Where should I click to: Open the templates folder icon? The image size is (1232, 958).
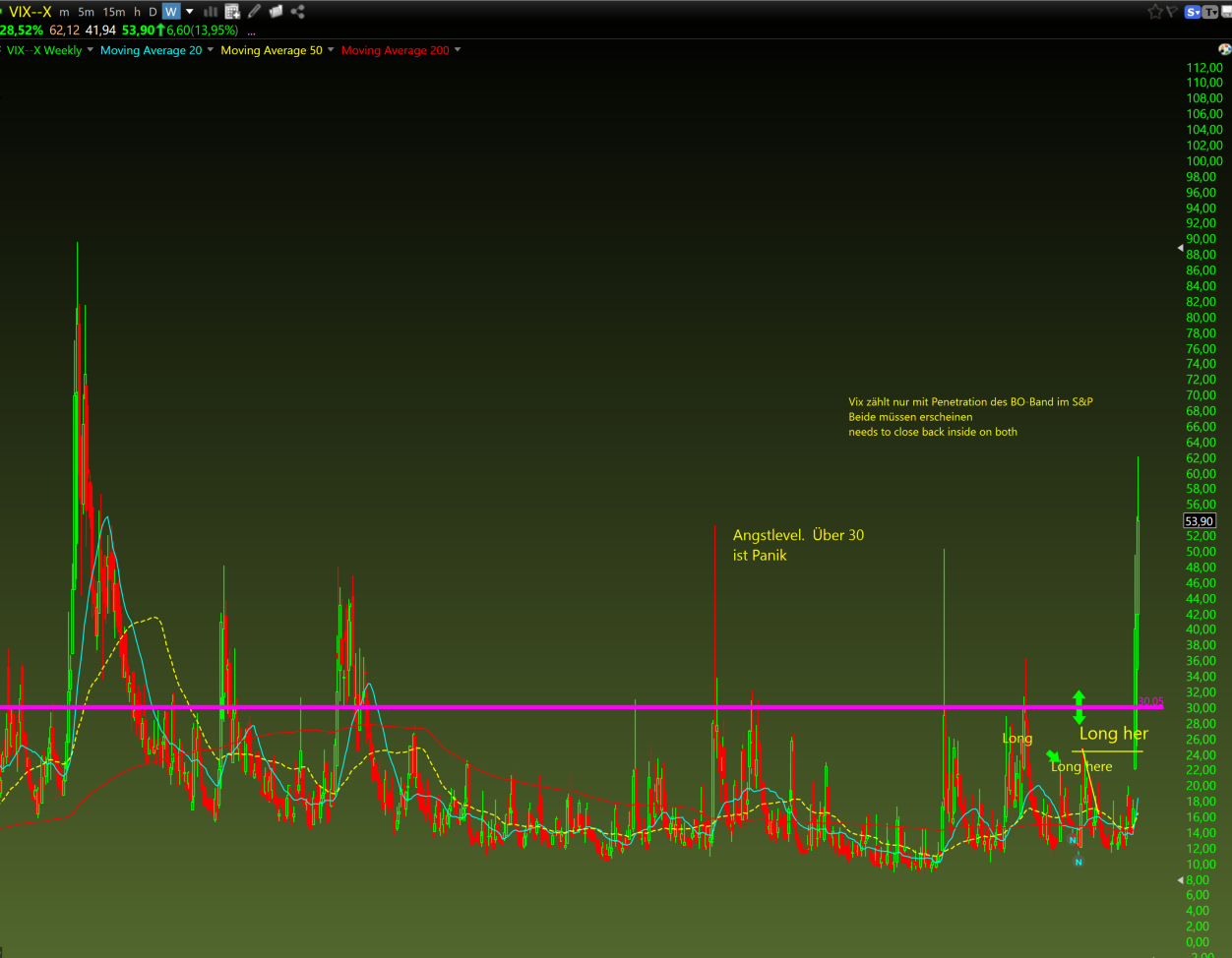click(276, 12)
